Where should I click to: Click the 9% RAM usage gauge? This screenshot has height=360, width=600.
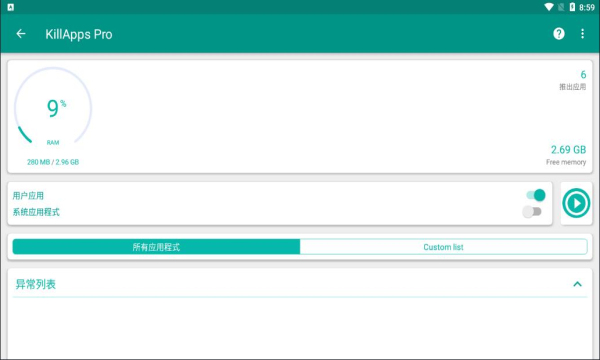[x=53, y=108]
